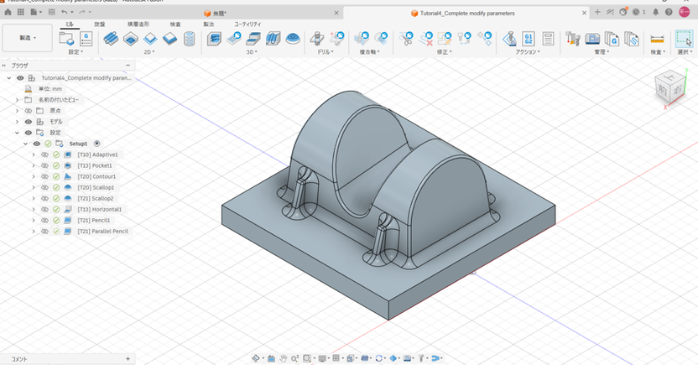This screenshot has width=698, height=365.
Task: Open the Tool Library icon
Action: point(572,39)
